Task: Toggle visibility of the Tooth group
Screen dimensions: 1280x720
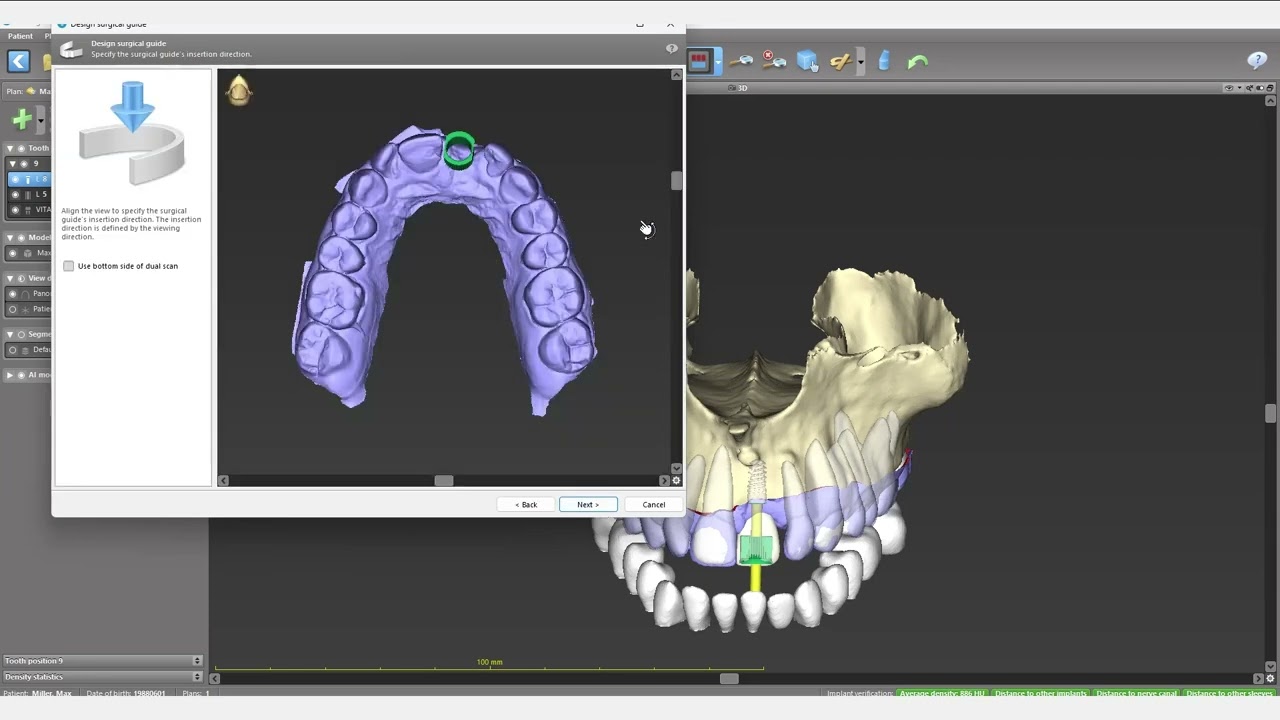Action: pos(21,148)
